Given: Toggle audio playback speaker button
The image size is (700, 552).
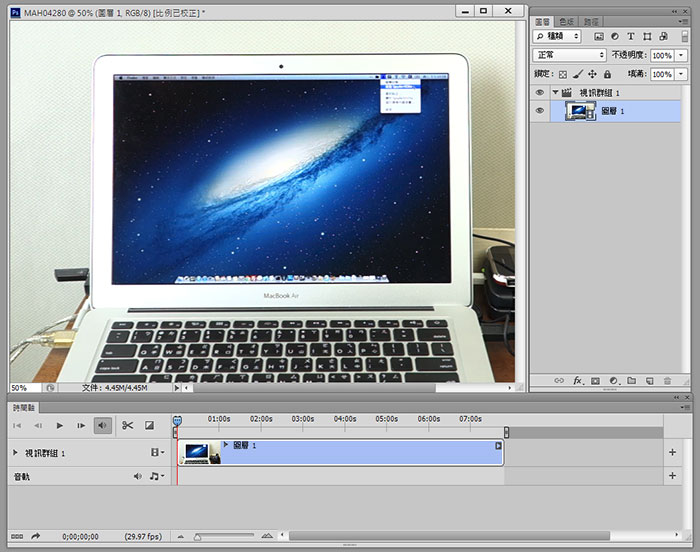Looking at the screenshot, I should [102, 426].
